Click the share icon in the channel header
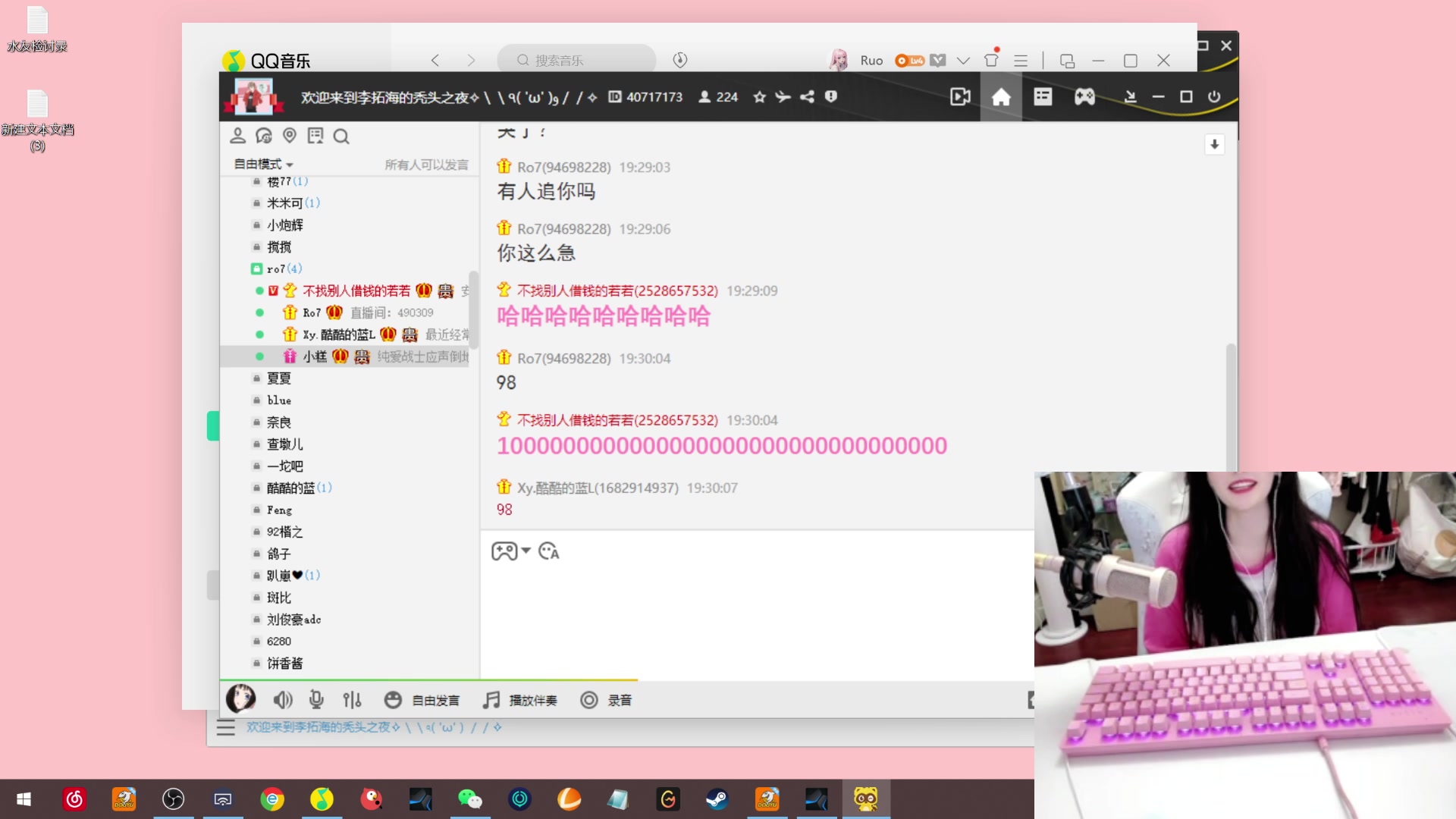This screenshot has height=819, width=1456. click(807, 97)
